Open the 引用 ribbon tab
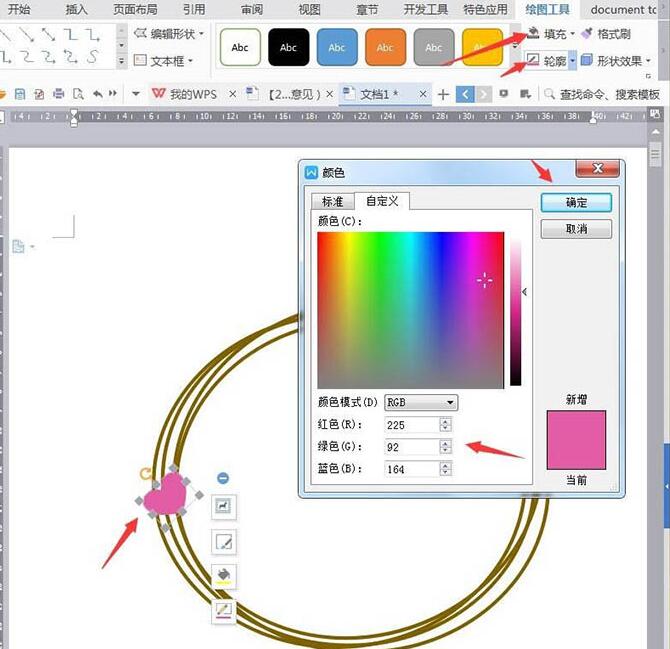This screenshot has height=649, width=670. (194, 9)
